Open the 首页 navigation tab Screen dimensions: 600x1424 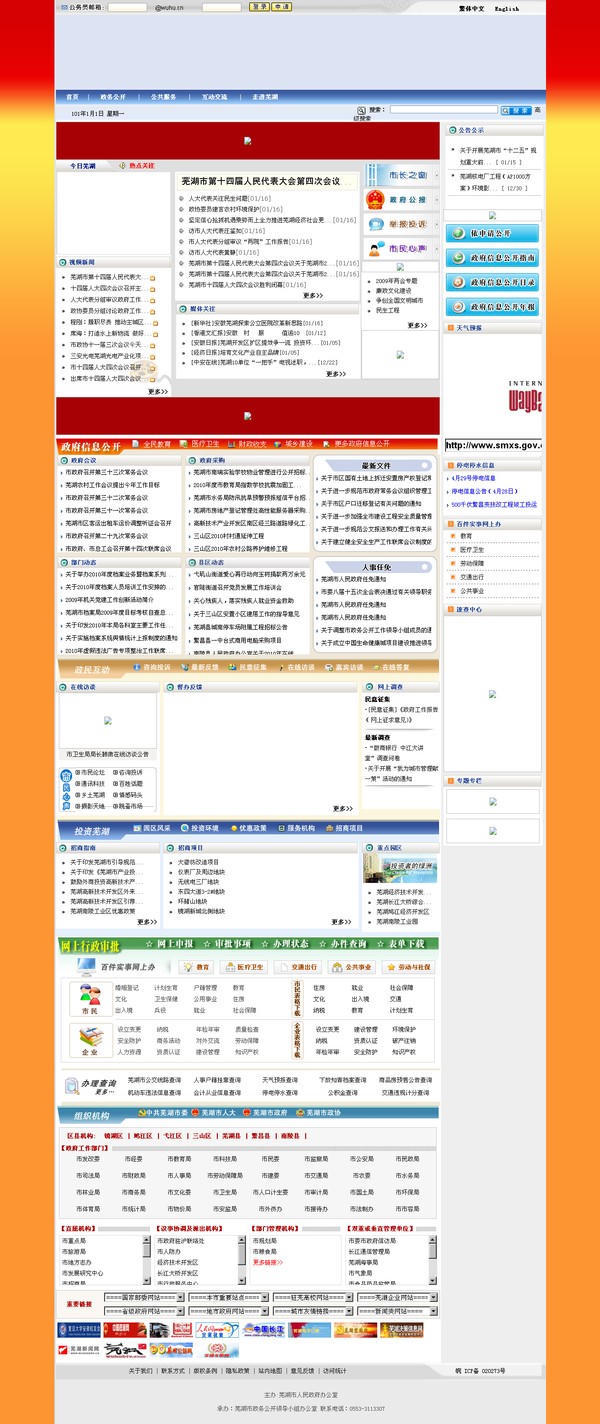72,97
